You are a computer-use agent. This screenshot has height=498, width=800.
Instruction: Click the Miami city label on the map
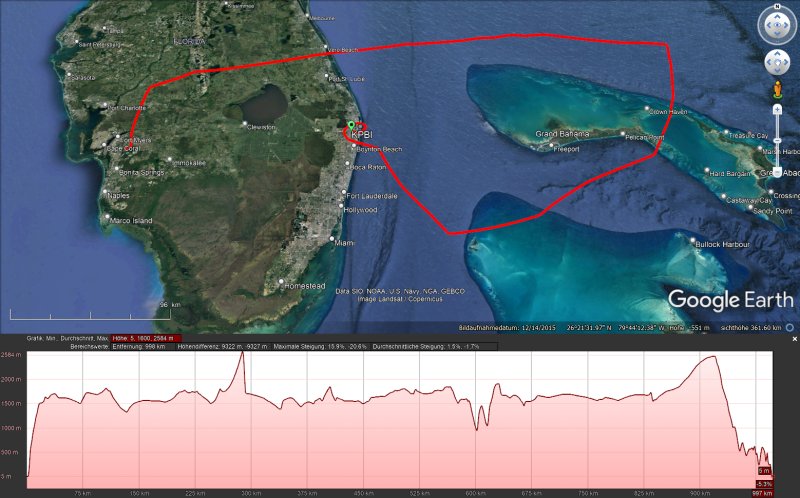click(x=344, y=243)
